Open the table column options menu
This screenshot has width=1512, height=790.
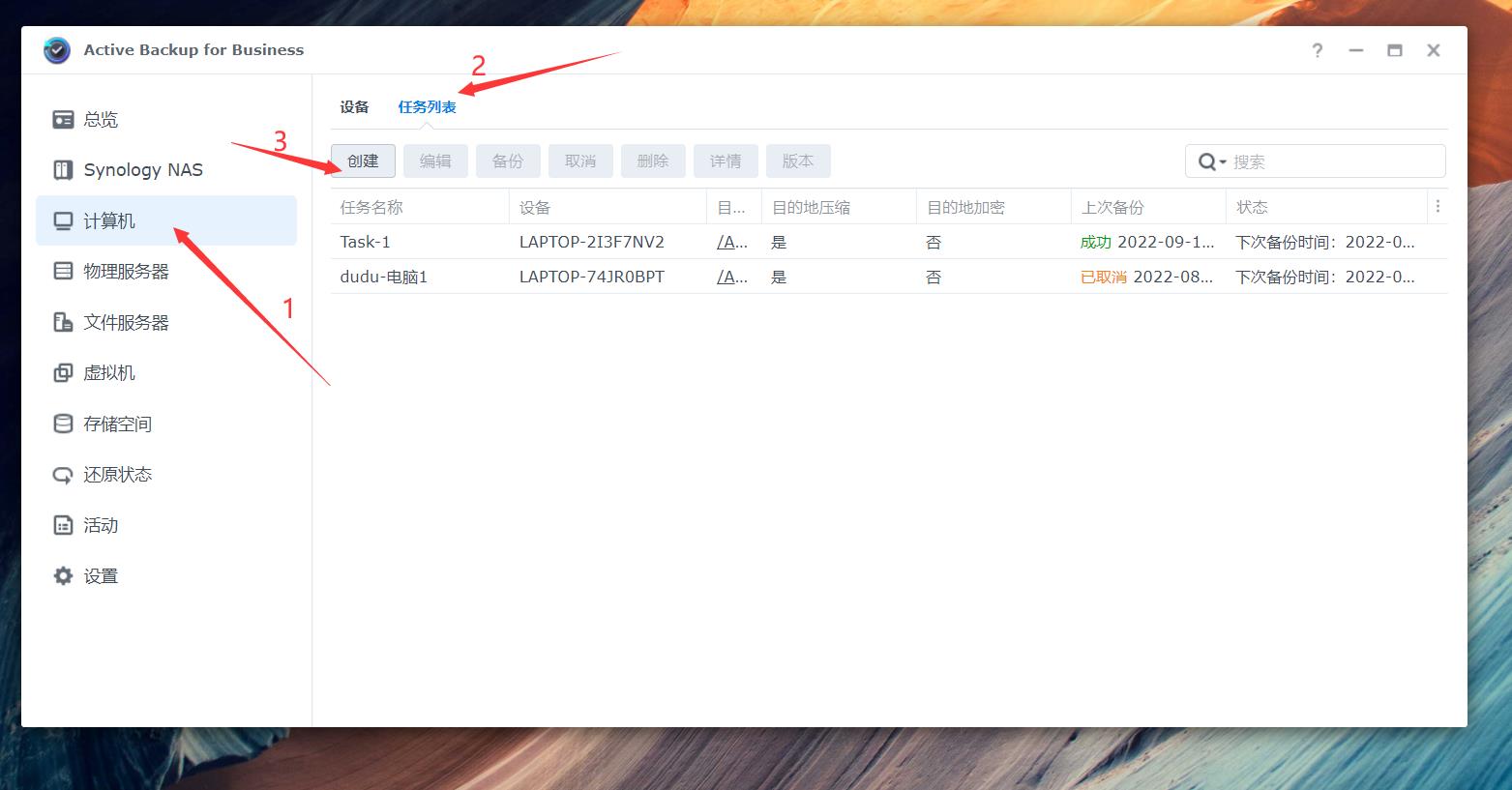pyautogui.click(x=1438, y=207)
